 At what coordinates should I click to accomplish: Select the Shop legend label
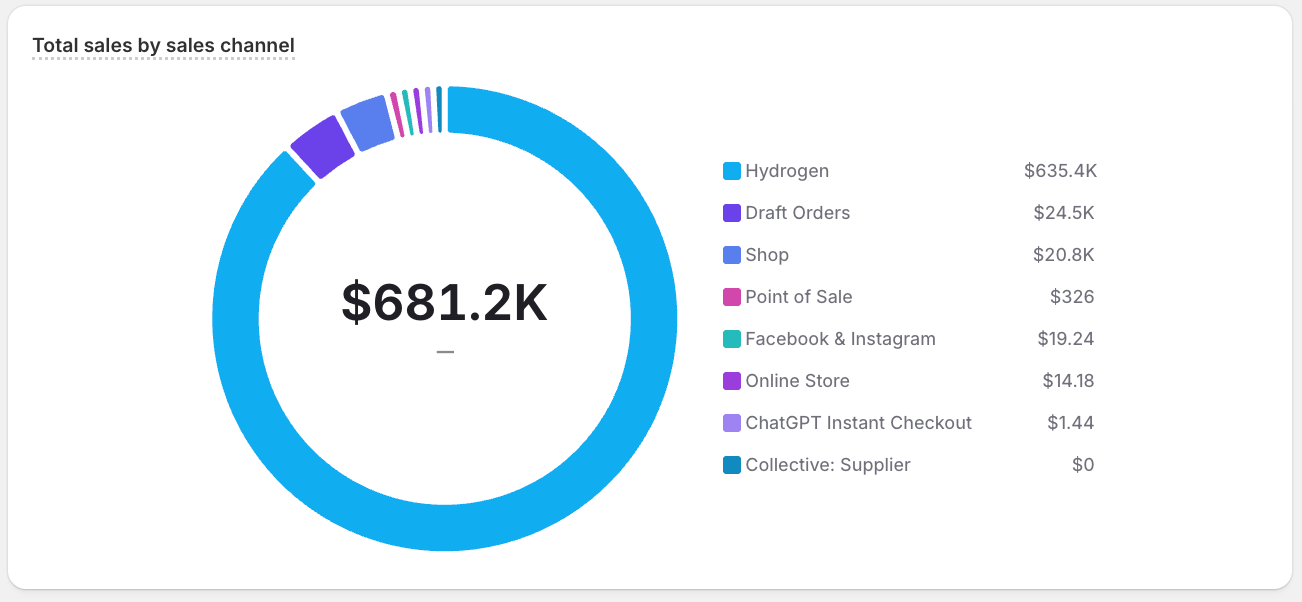(x=767, y=255)
